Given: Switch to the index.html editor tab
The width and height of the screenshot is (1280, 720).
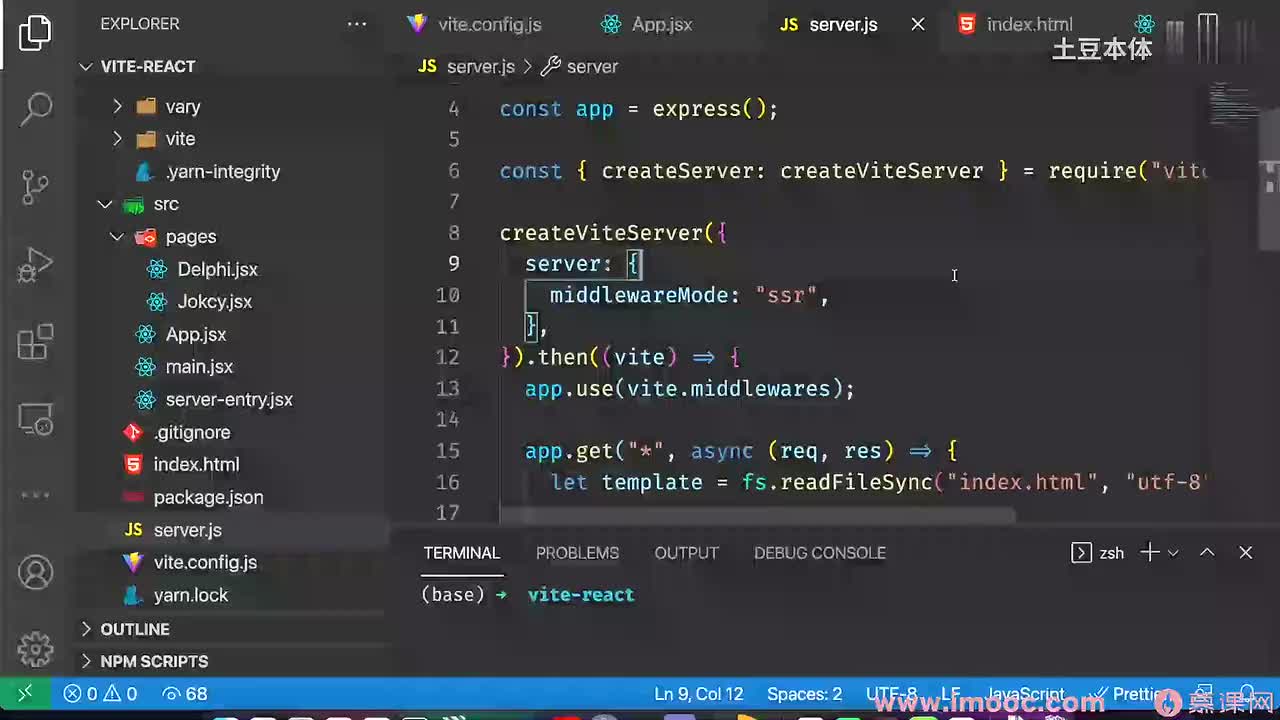Looking at the screenshot, I should click(x=1016, y=25).
